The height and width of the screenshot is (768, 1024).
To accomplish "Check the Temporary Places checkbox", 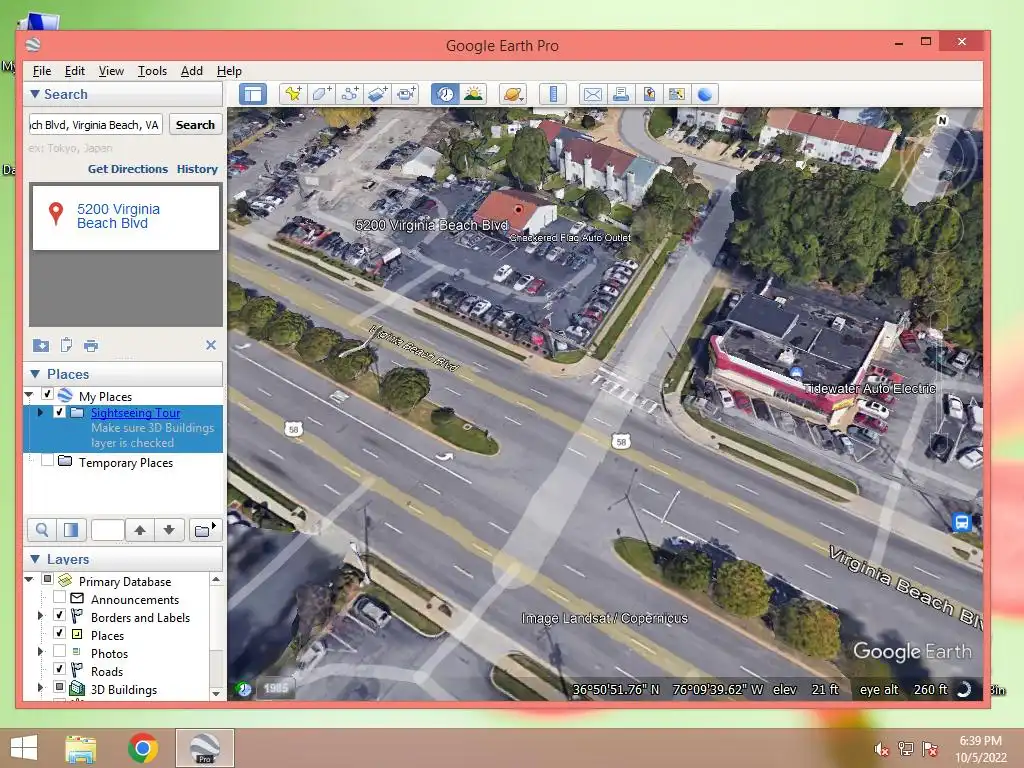I will [x=47, y=460].
